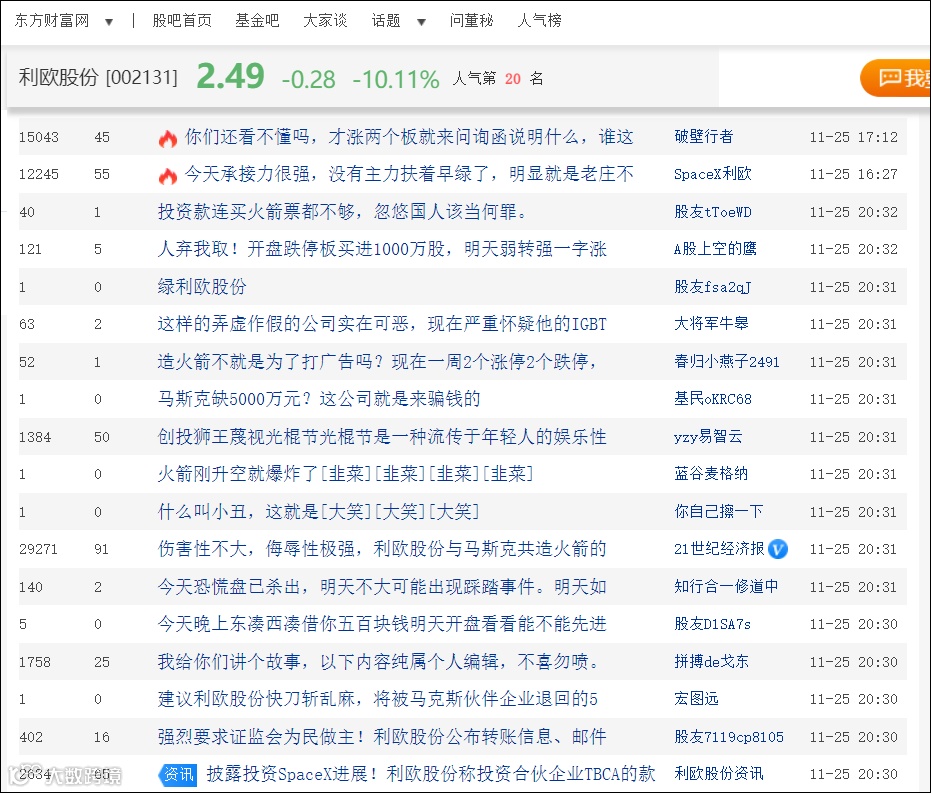Open post 今天承接力很强，没有主力扶着早绿了

tap(409, 173)
